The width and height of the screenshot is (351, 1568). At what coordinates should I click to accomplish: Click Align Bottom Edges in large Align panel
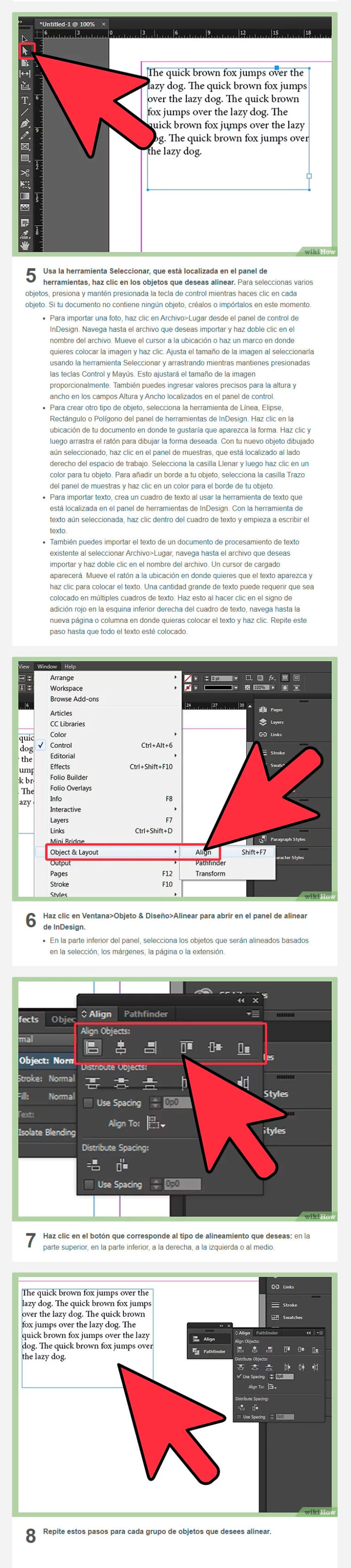coord(244,1048)
